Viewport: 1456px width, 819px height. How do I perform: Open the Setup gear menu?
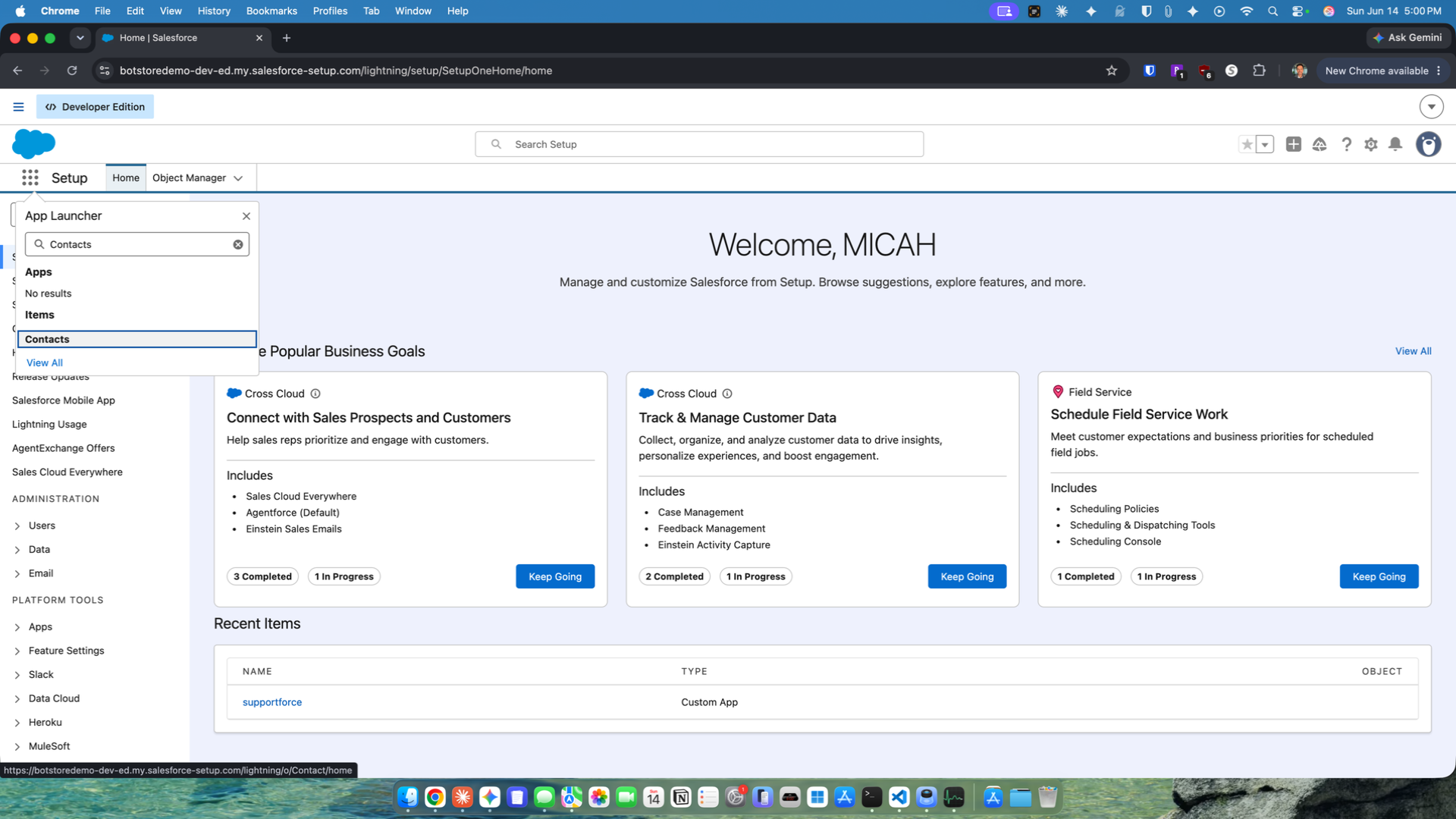pos(1371,144)
